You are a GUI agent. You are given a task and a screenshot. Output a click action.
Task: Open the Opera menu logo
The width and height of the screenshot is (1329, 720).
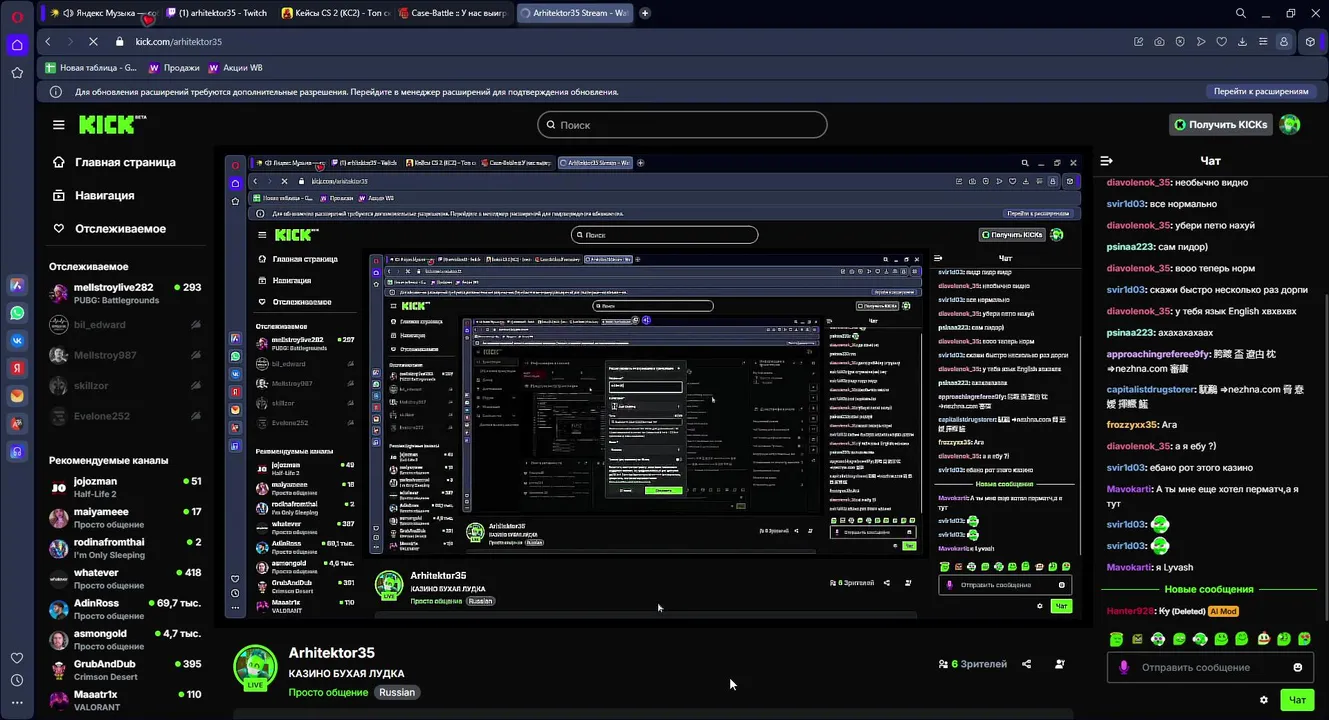pyautogui.click(x=17, y=17)
